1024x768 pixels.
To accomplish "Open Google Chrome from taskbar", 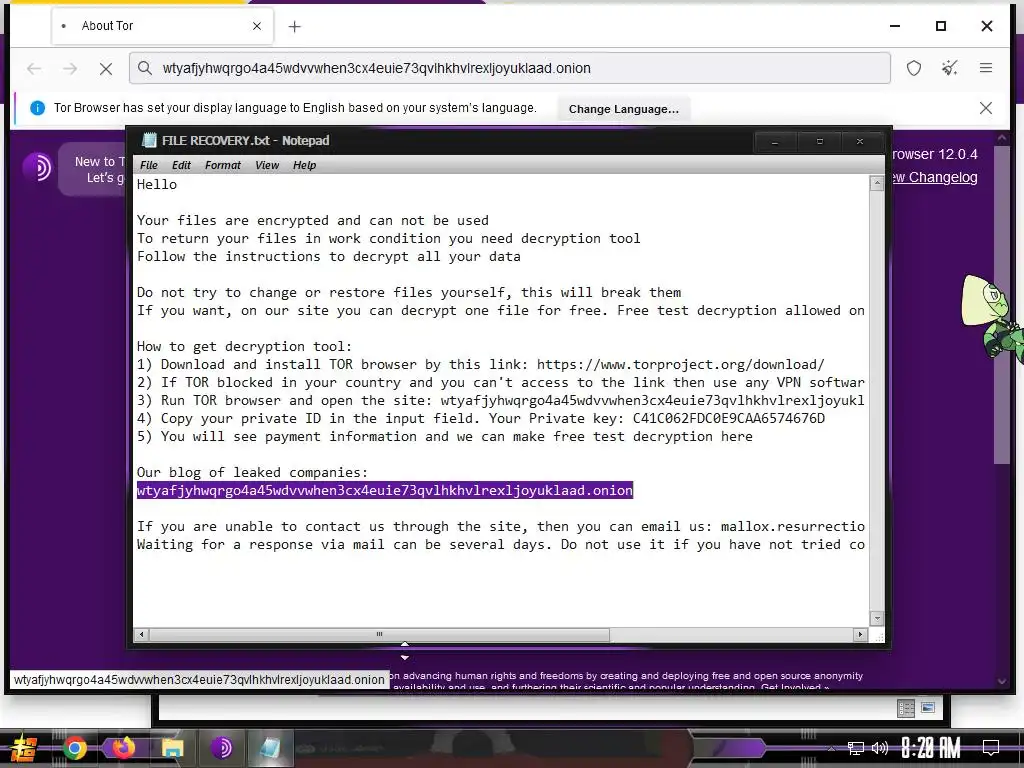I will click(74, 748).
